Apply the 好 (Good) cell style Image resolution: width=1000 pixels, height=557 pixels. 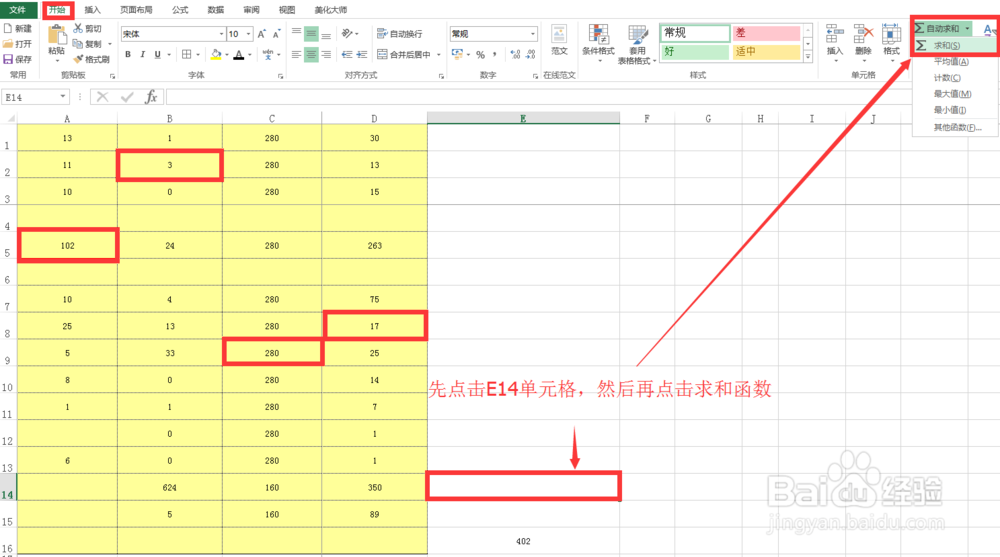pos(695,52)
